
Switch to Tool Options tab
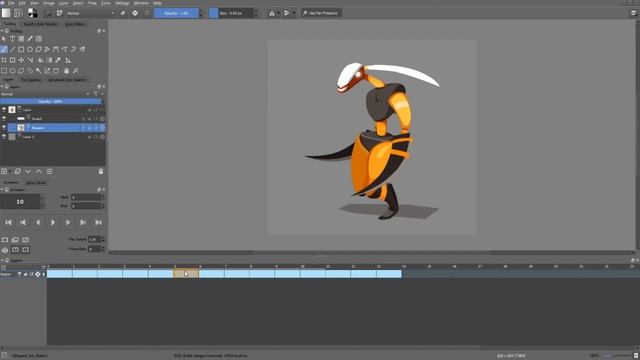coord(31,80)
